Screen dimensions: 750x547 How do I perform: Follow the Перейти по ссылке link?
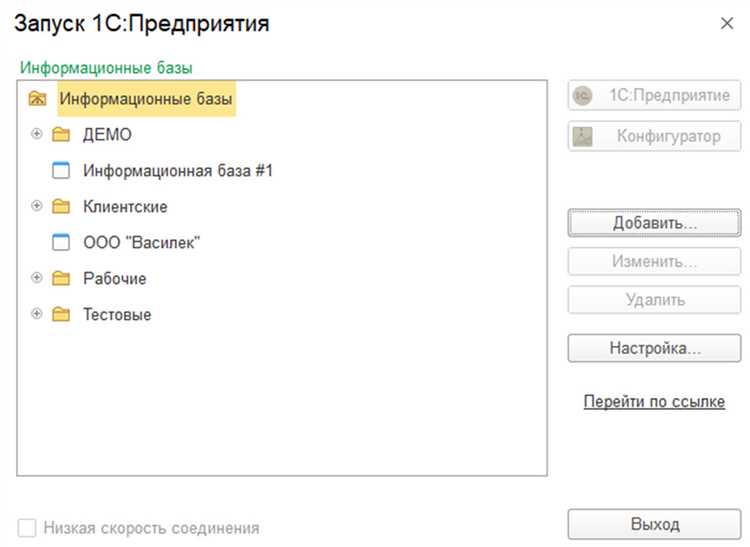[x=654, y=402]
